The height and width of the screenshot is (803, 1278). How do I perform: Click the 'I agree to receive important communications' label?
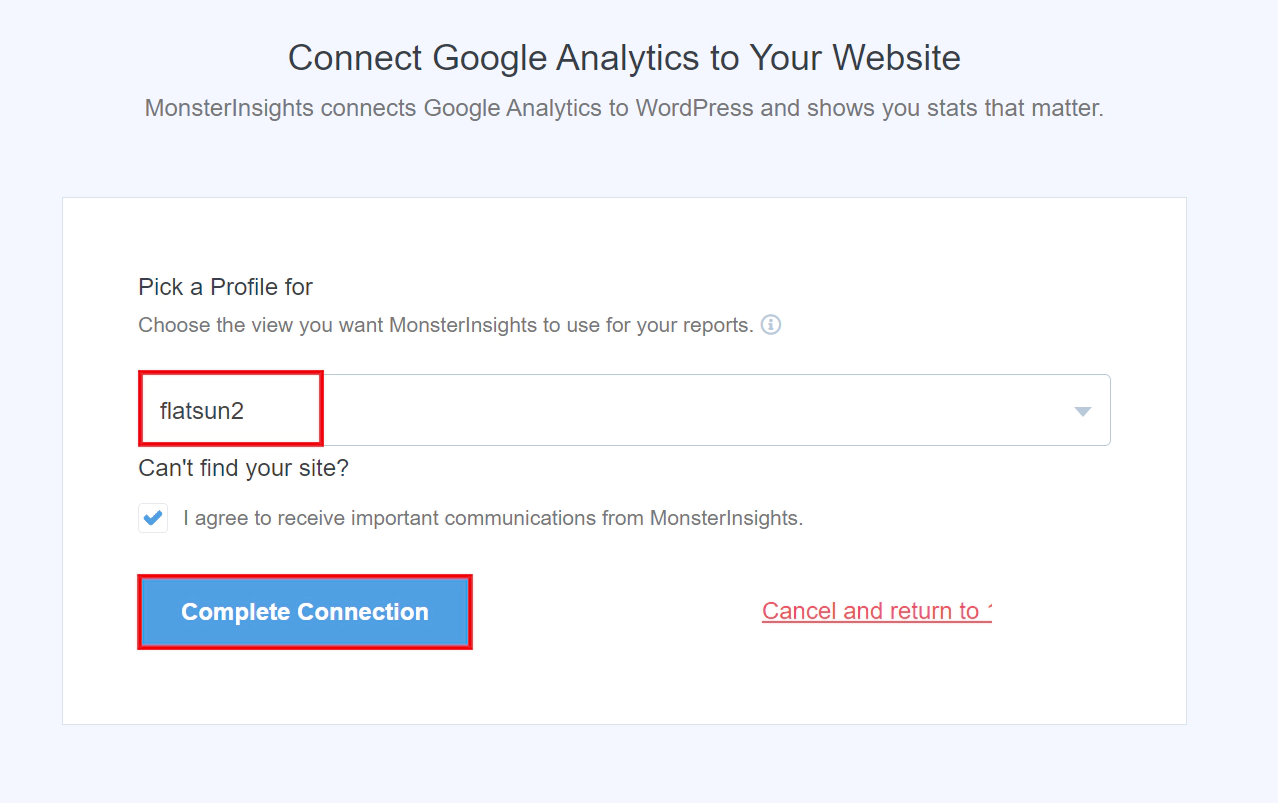[x=493, y=518]
